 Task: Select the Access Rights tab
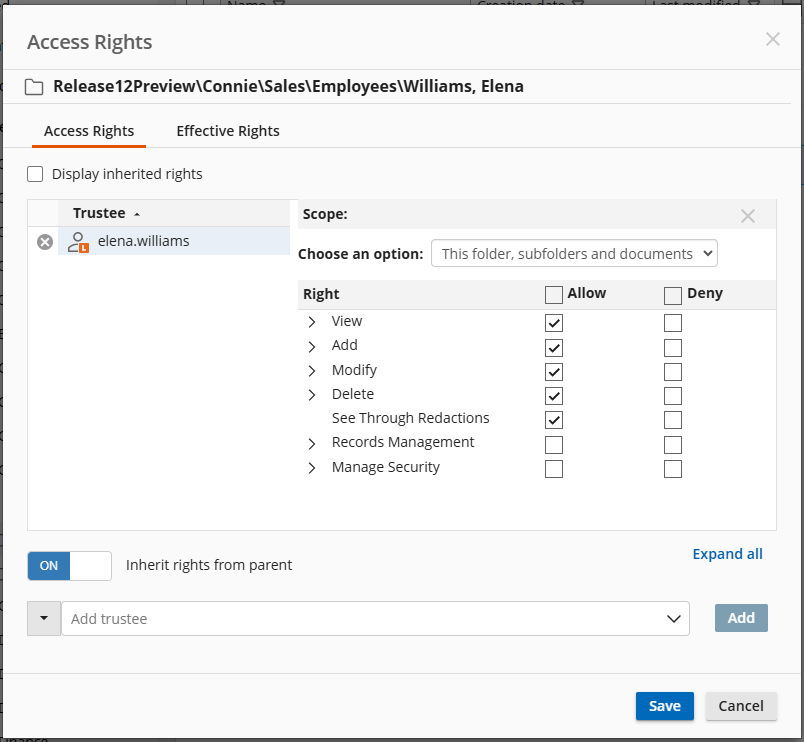89,131
